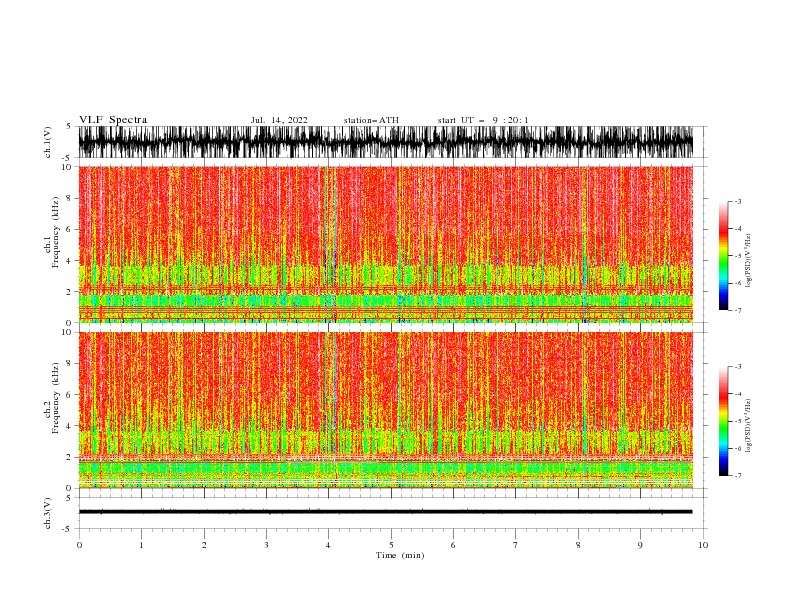
Task: Click the 'ch.1(V)' axis label
Action: tap(48, 142)
